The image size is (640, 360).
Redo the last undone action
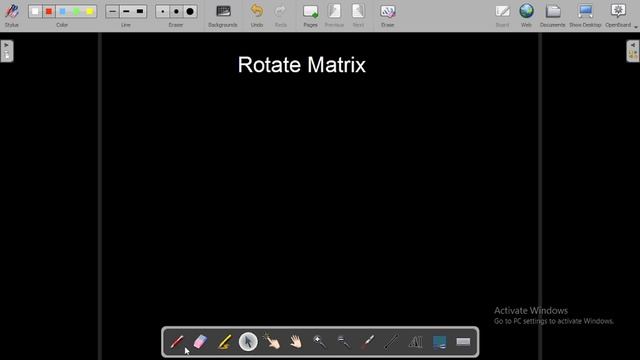pos(280,15)
